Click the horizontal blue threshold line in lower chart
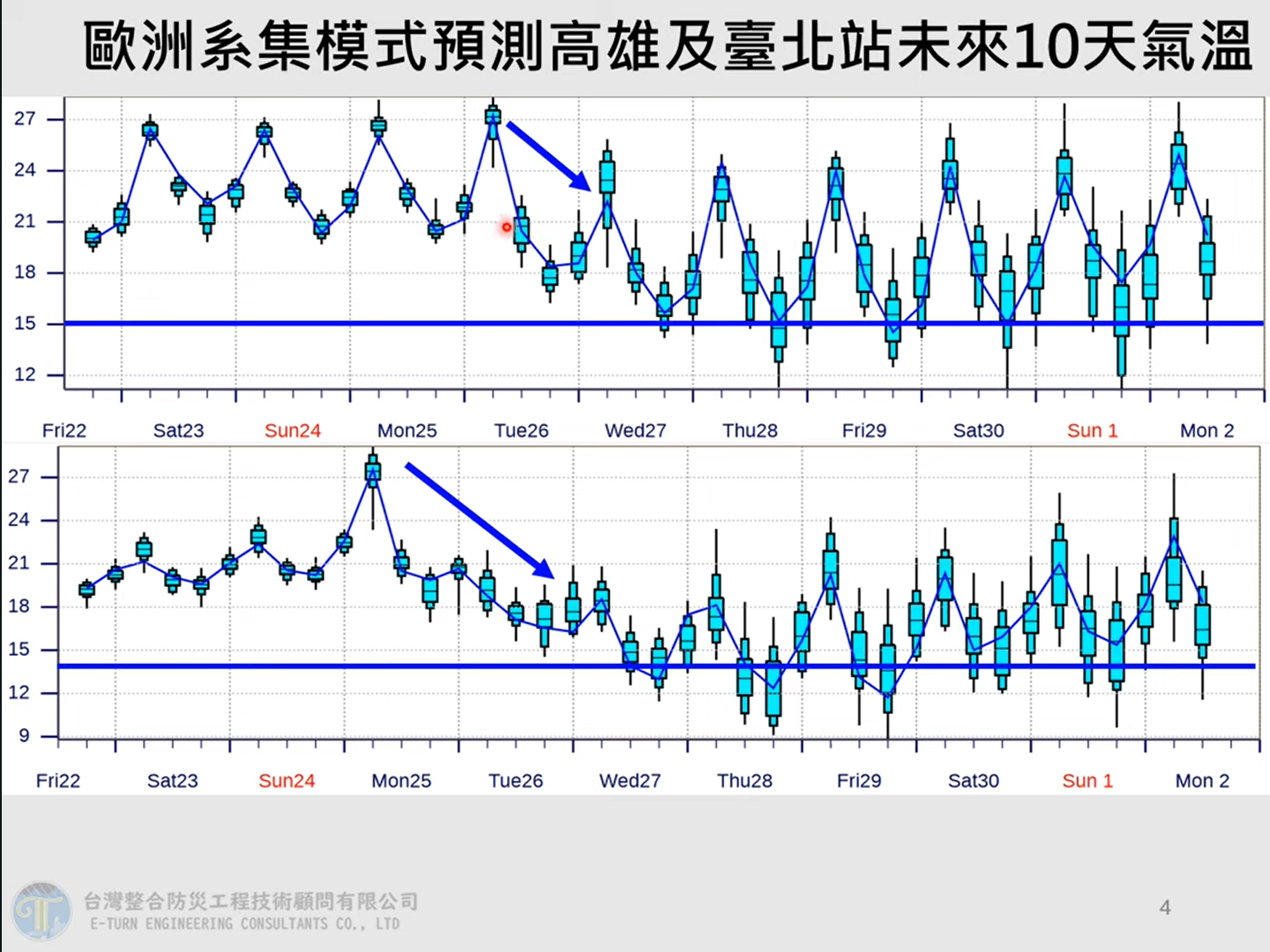Image resolution: width=1270 pixels, height=952 pixels. 657,666
